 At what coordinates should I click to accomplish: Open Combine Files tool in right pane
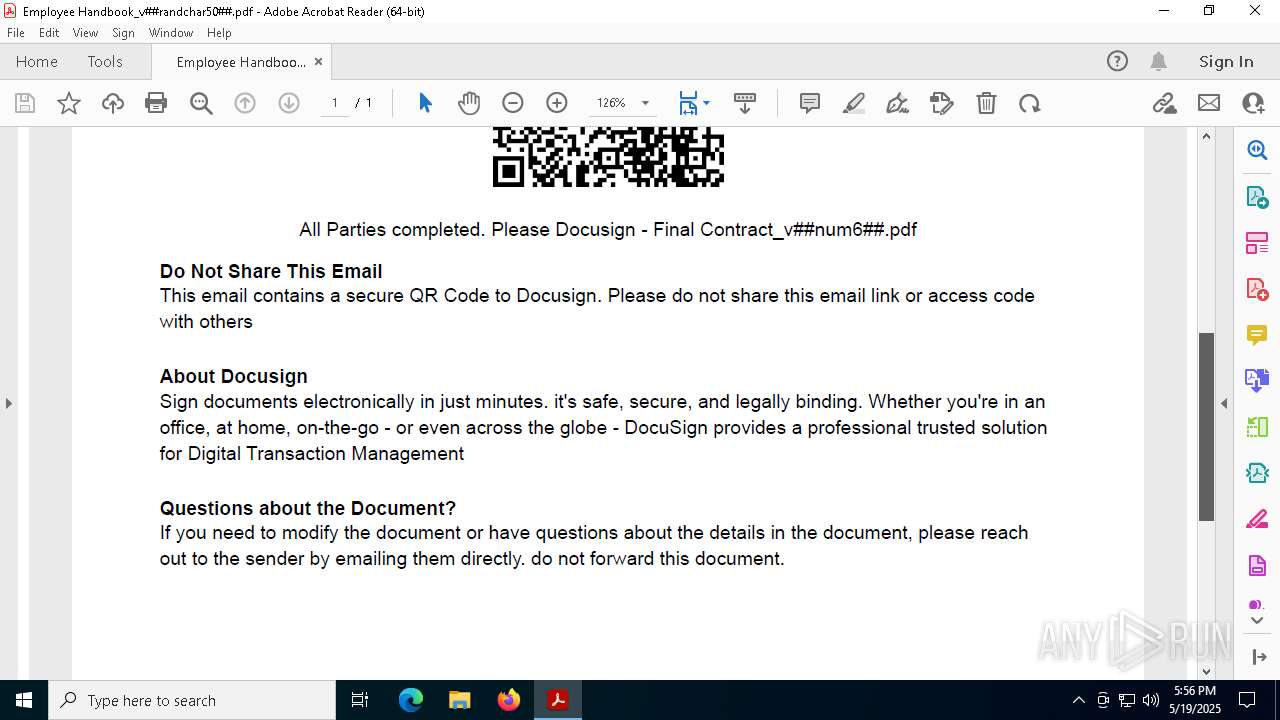[x=1257, y=381]
